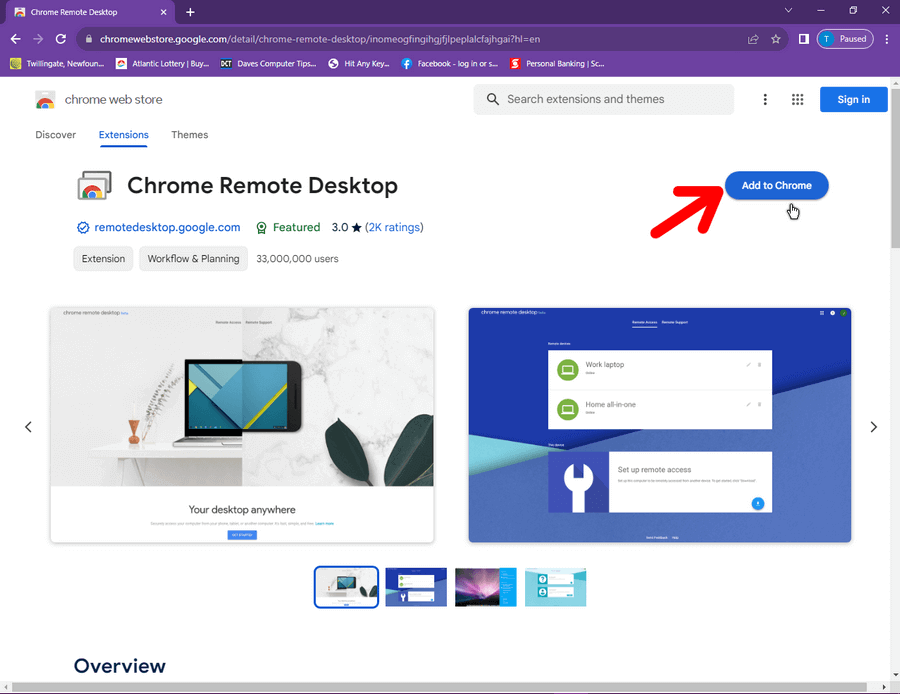The image size is (900, 694).
Task: Close the Chrome Remote Desktop tab
Action: point(164,12)
